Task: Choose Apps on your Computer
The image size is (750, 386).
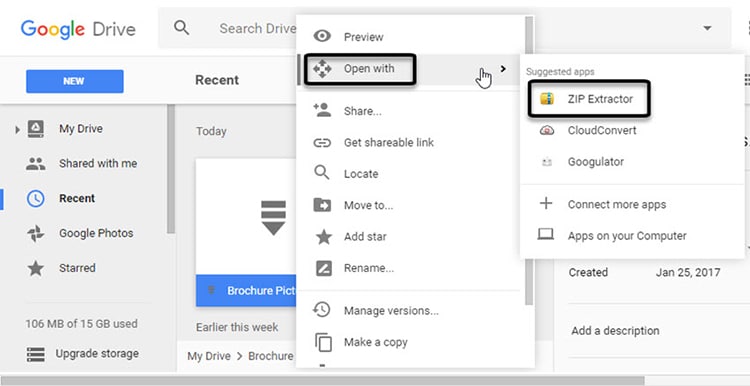Action: [627, 236]
